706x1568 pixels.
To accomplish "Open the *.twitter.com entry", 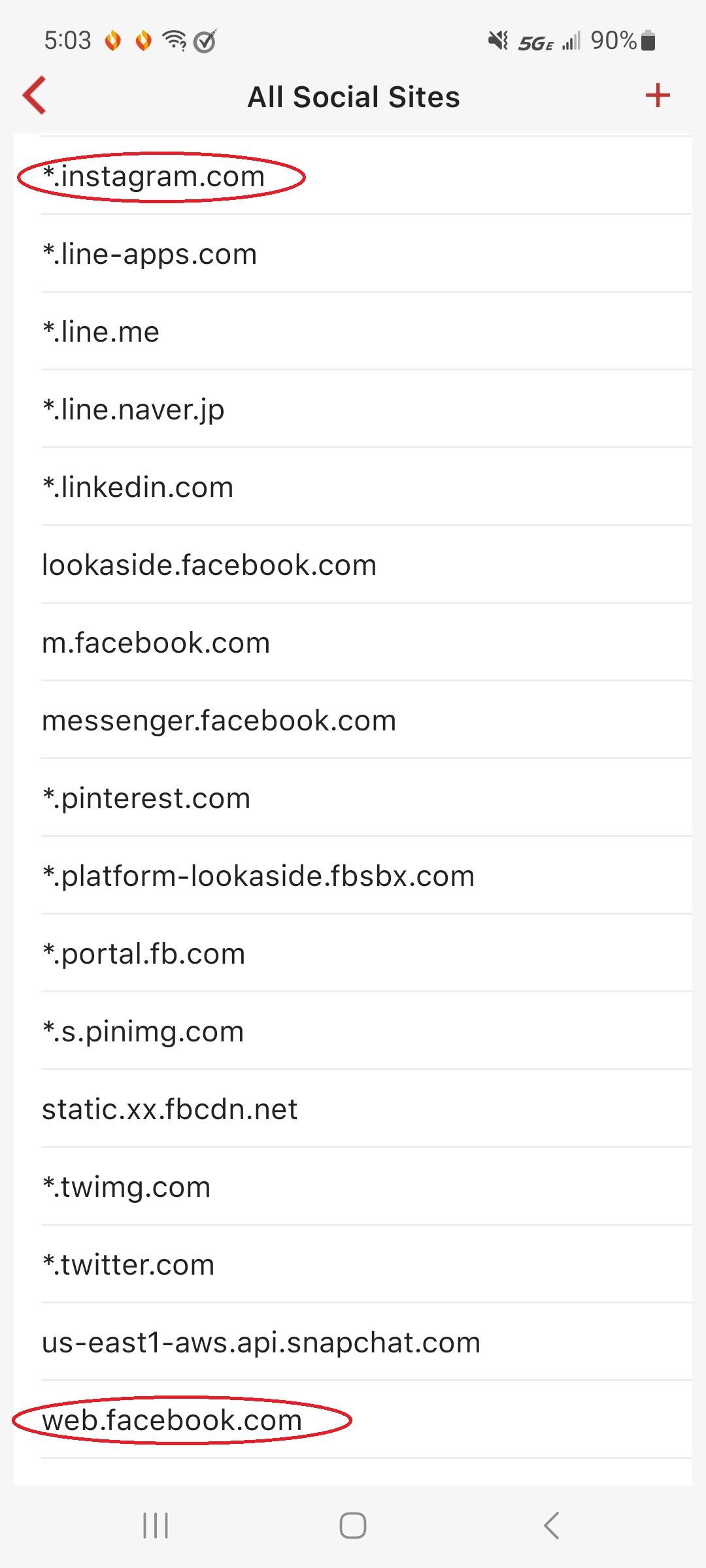I will (129, 1265).
